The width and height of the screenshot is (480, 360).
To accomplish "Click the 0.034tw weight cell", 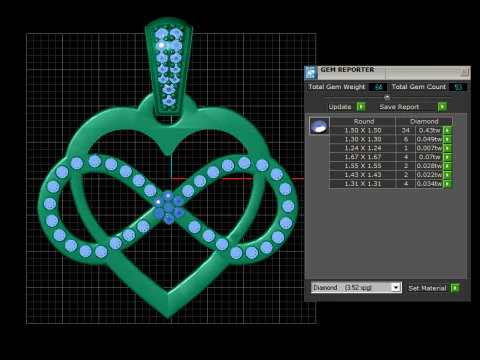I will (429, 184).
